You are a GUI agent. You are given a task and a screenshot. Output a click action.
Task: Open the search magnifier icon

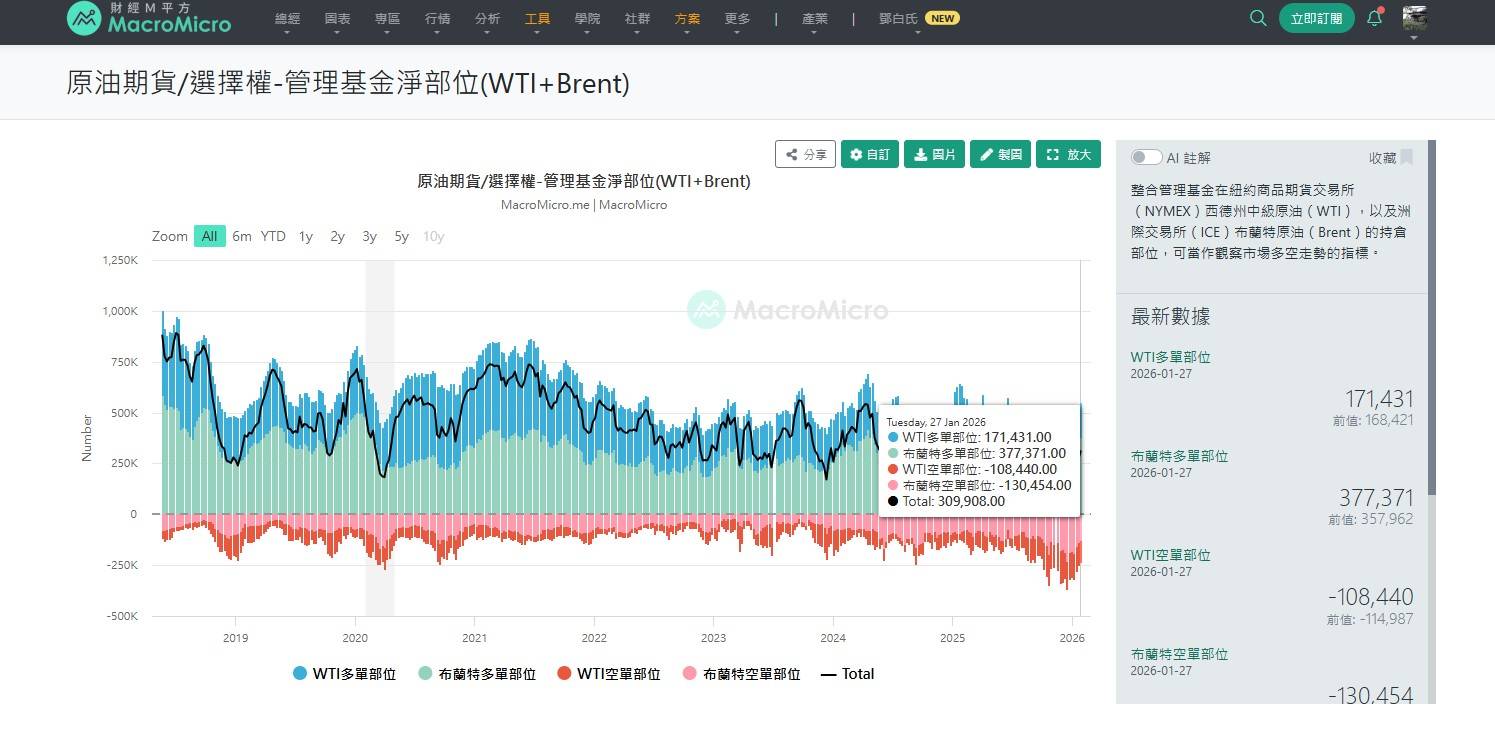(1258, 18)
